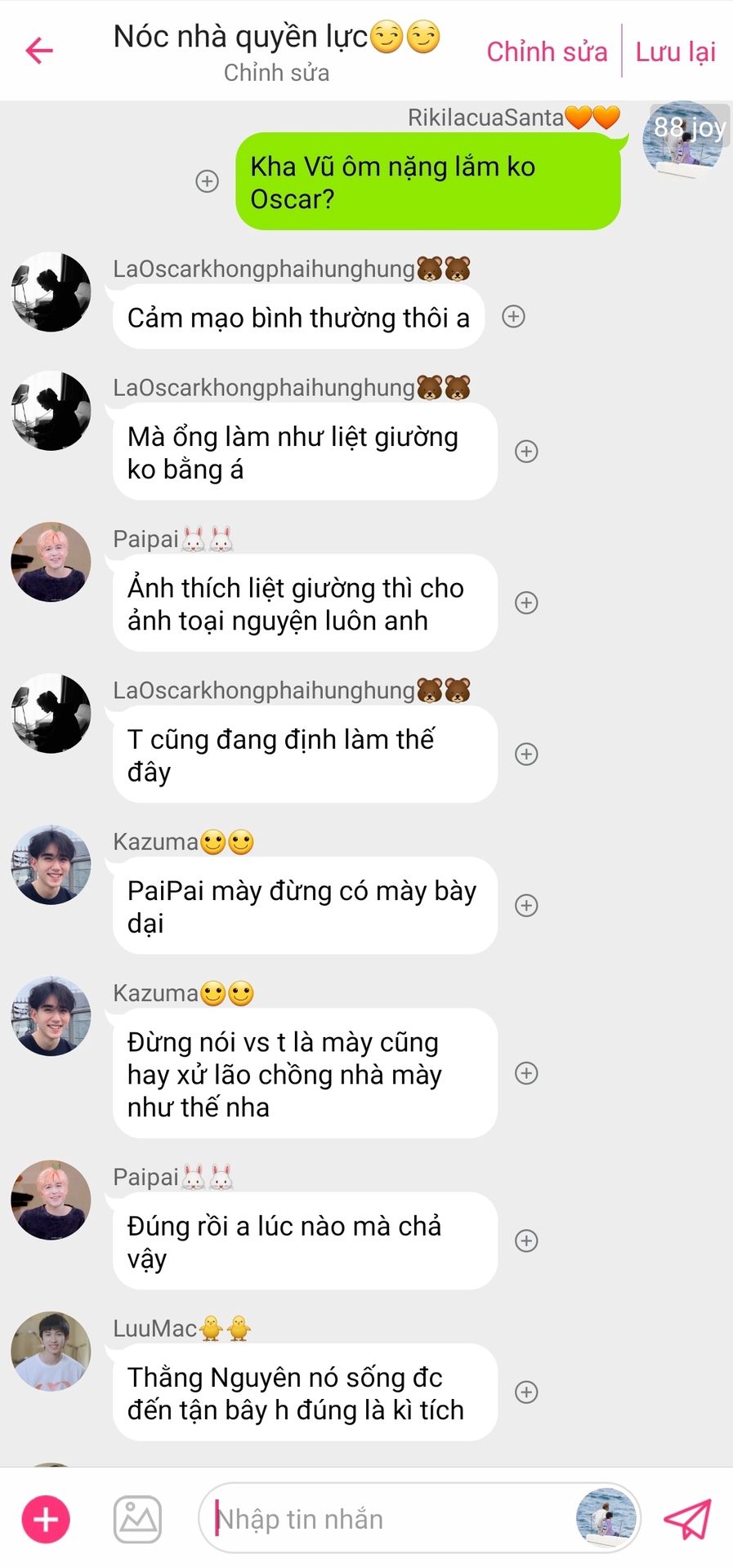Tap the "Ảnh thích liệt giường" message bubble
733x1568 pixels.
pyautogui.click(x=305, y=603)
